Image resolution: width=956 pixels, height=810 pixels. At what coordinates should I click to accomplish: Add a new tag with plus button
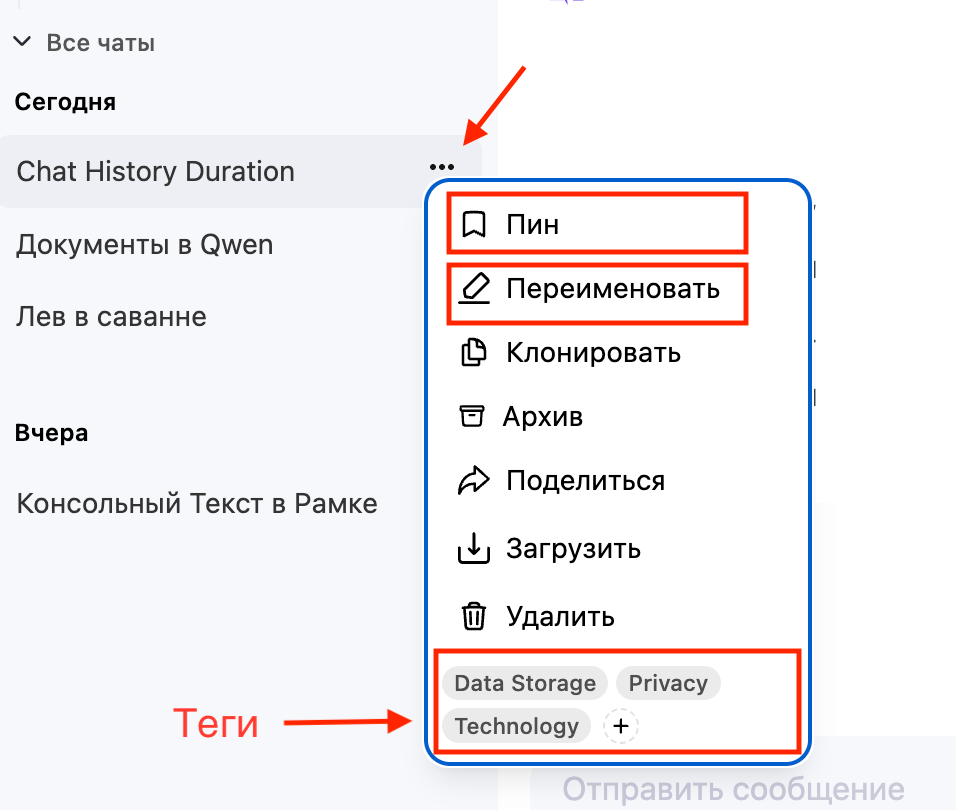pyautogui.click(x=621, y=727)
